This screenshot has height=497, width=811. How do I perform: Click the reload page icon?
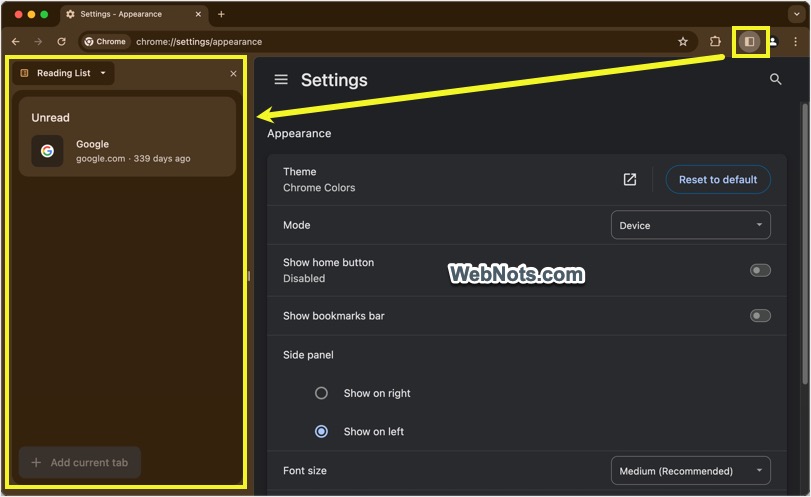[61, 42]
